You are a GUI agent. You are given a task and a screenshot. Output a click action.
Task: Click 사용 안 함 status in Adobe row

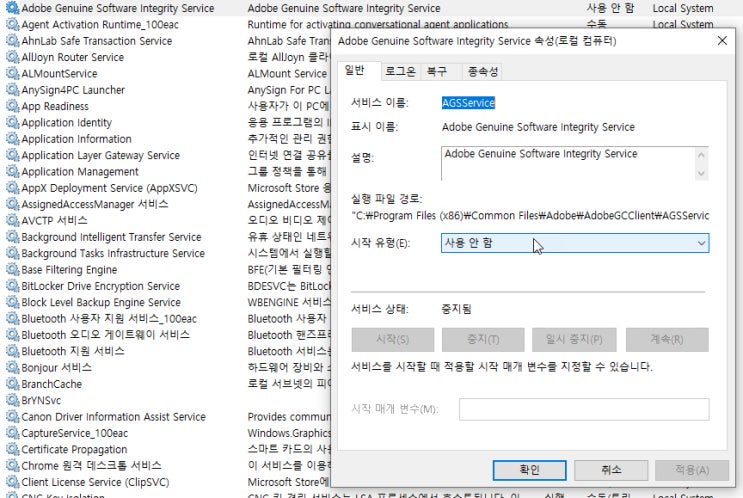coord(610,8)
